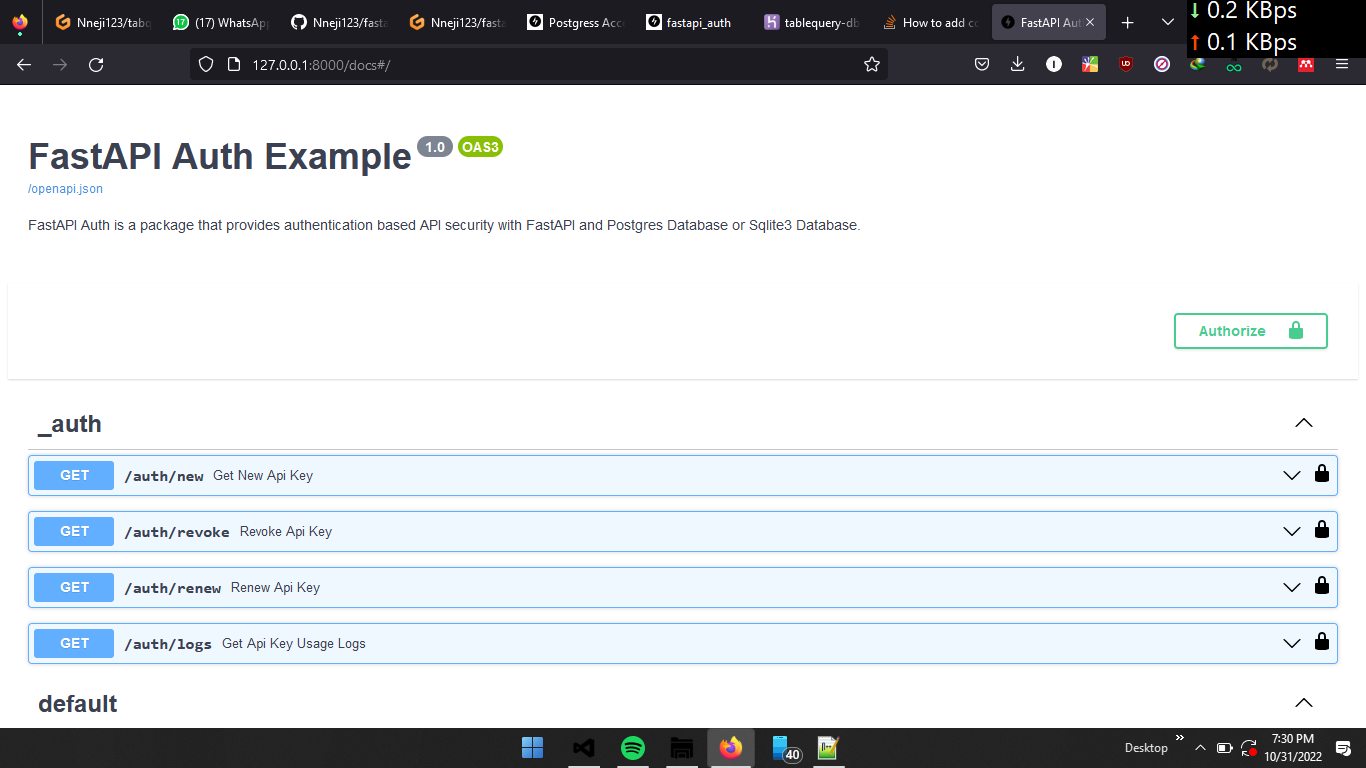Click the Desktop label in the taskbar
Viewport: 1366px width, 768px height.
(x=1146, y=748)
